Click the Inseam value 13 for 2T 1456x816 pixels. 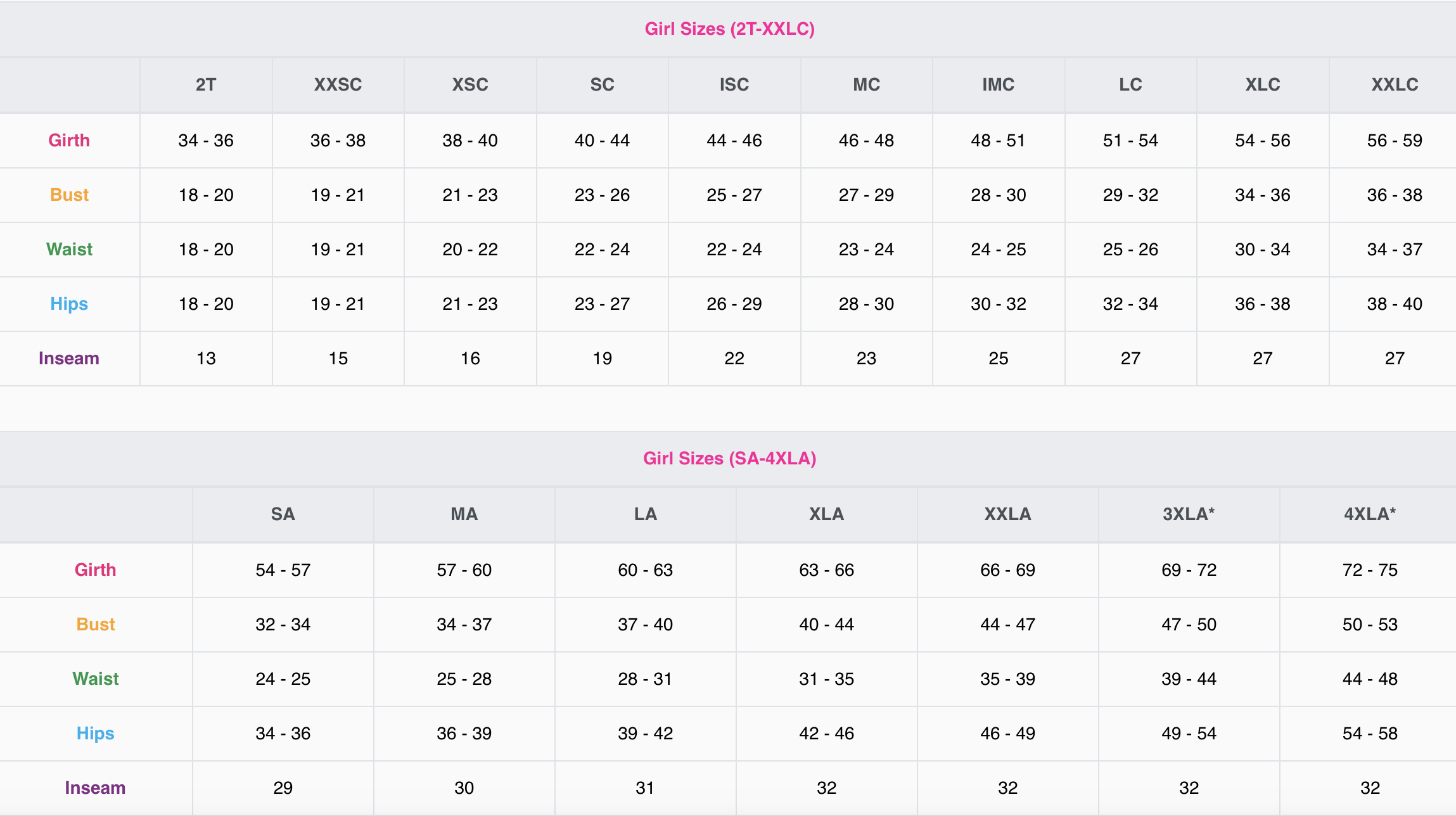206,359
